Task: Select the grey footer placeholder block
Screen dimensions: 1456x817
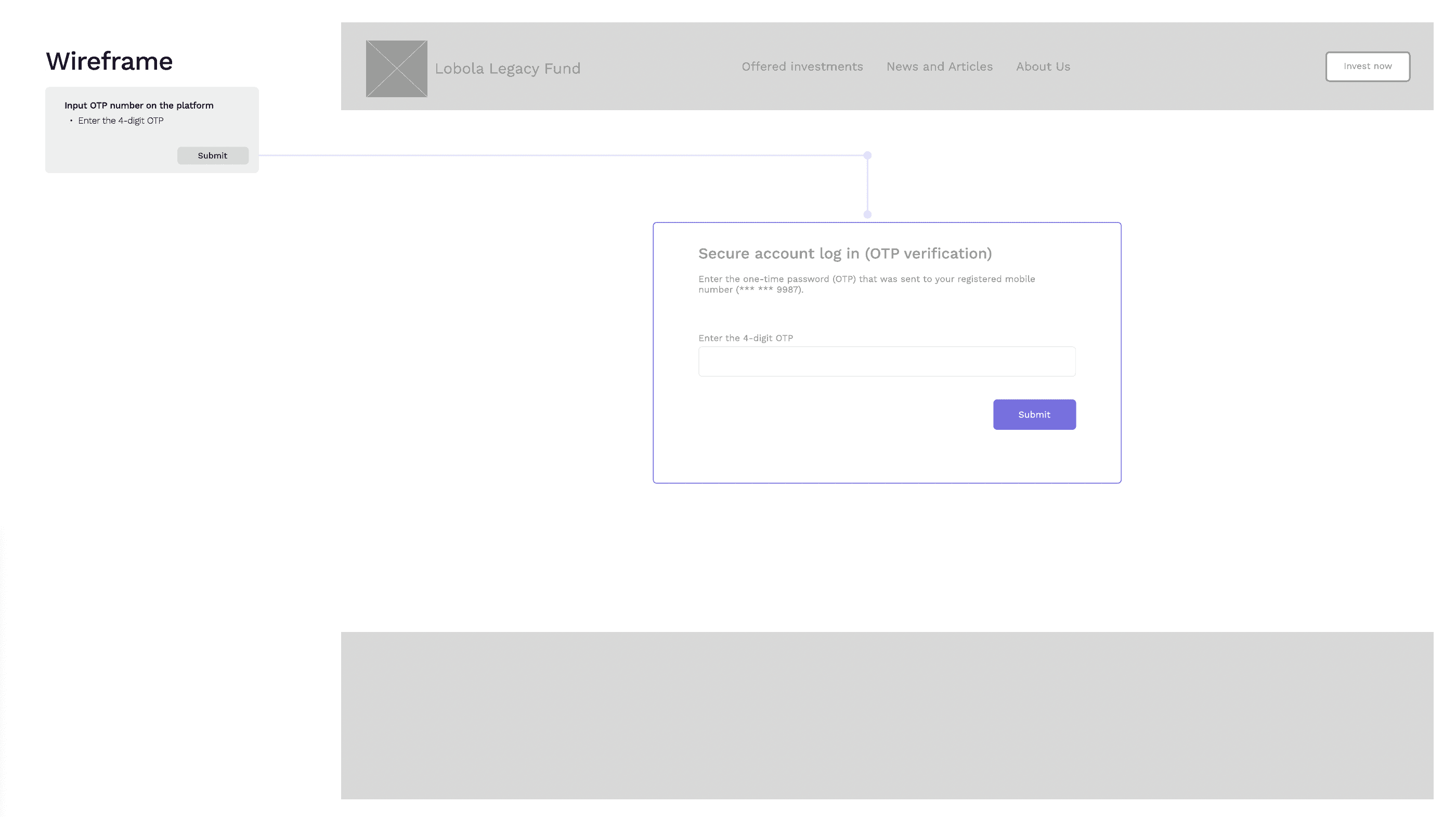Action: point(886,715)
